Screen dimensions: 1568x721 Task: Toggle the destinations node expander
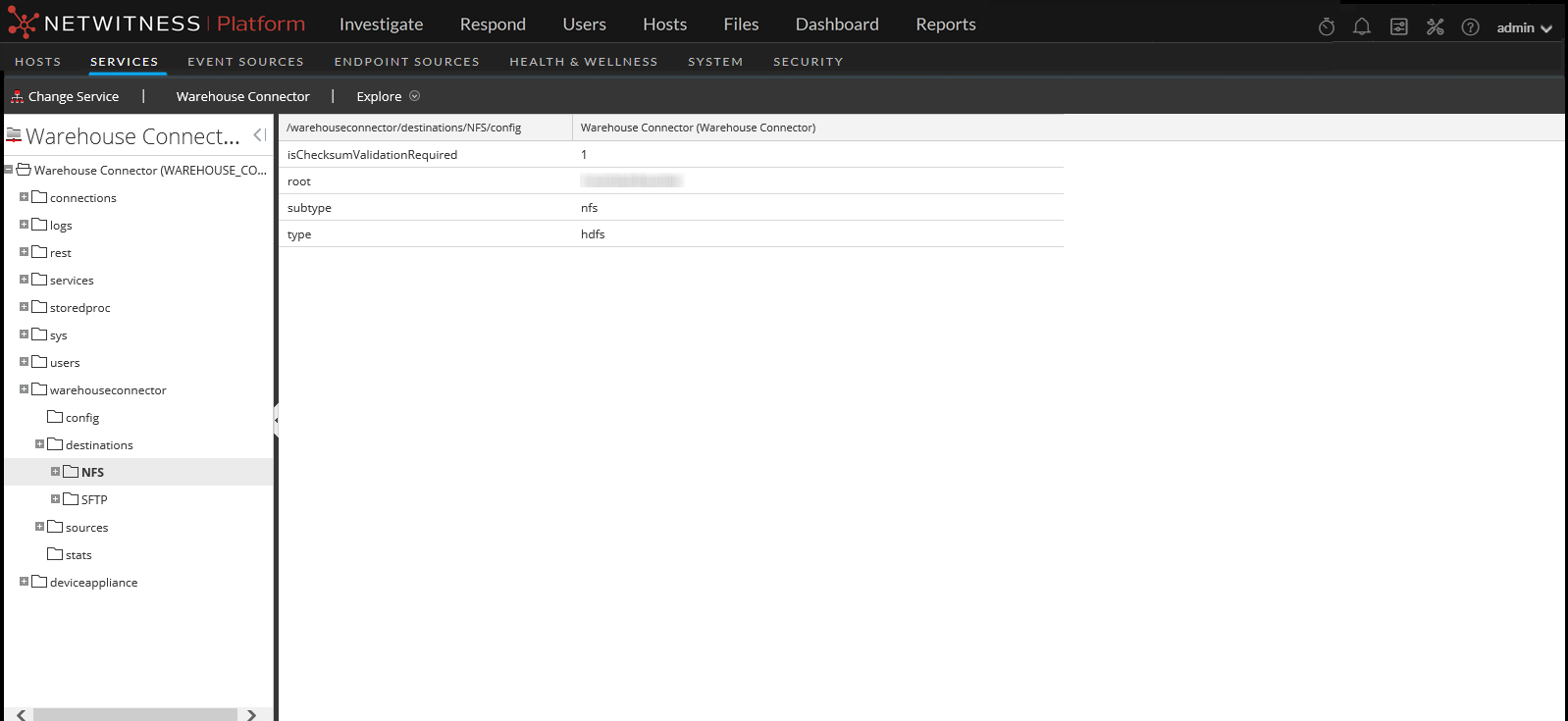[39, 444]
